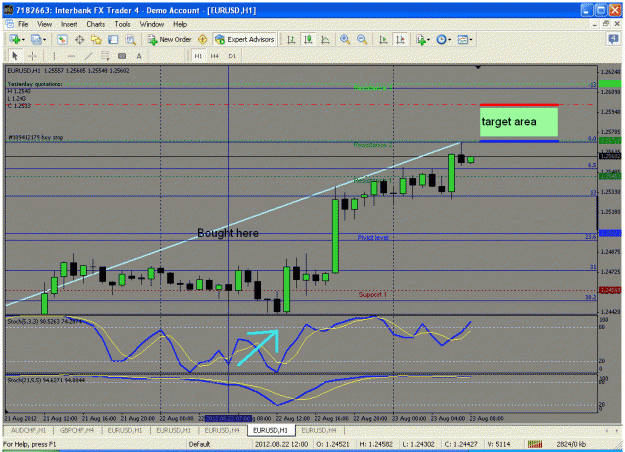This screenshot has width=625, height=452.
Task: Open the Help menu
Action: coord(180,24)
